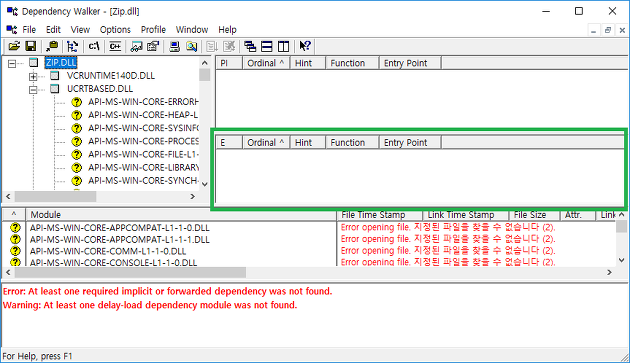The image size is (630, 363).
Task: Click the grayed Start Profiling icon
Action: 212,47
